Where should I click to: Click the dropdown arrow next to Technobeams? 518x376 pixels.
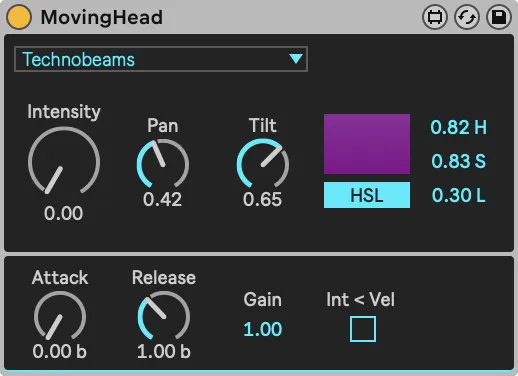(x=296, y=59)
